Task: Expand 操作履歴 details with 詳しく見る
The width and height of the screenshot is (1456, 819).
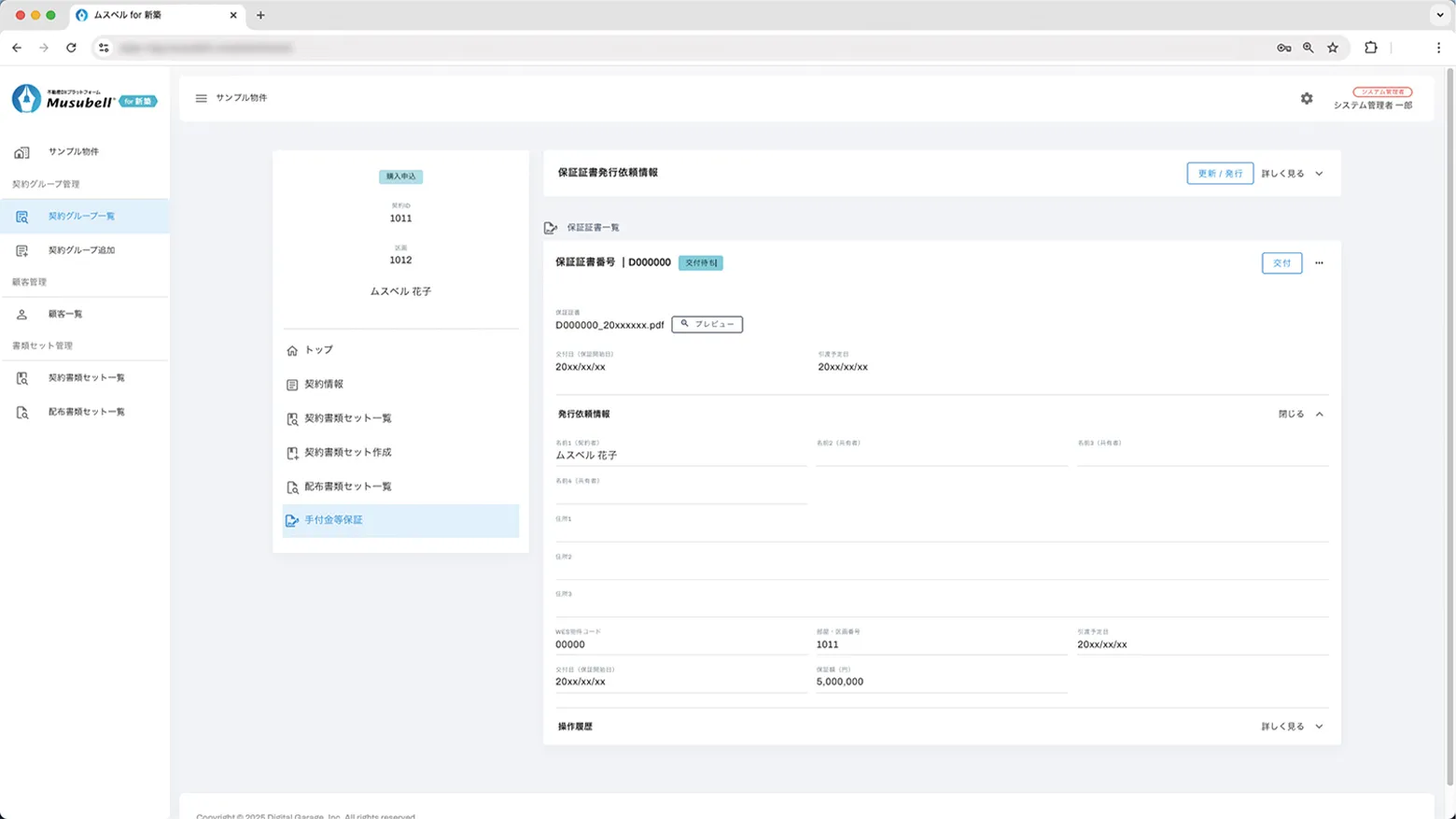Action: tap(1293, 727)
